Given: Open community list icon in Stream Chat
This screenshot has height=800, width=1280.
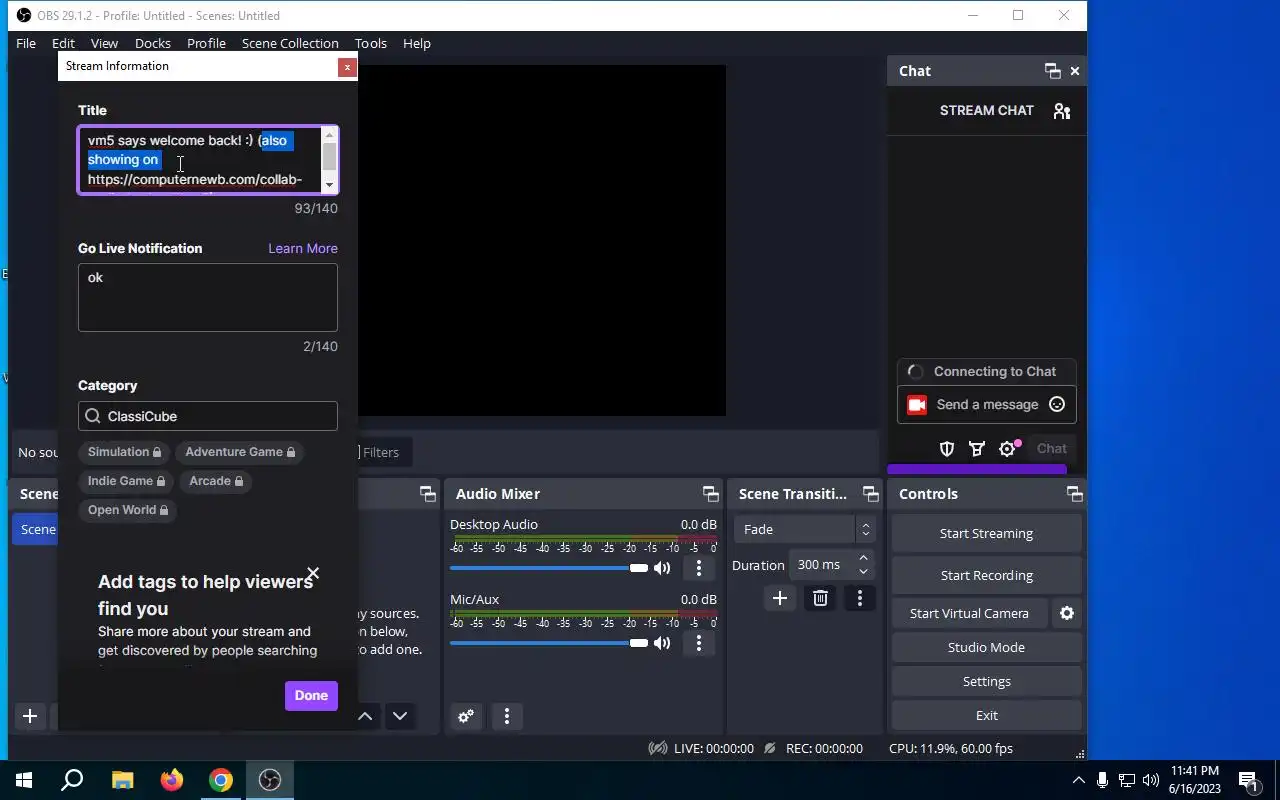Looking at the screenshot, I should coord(1062,111).
